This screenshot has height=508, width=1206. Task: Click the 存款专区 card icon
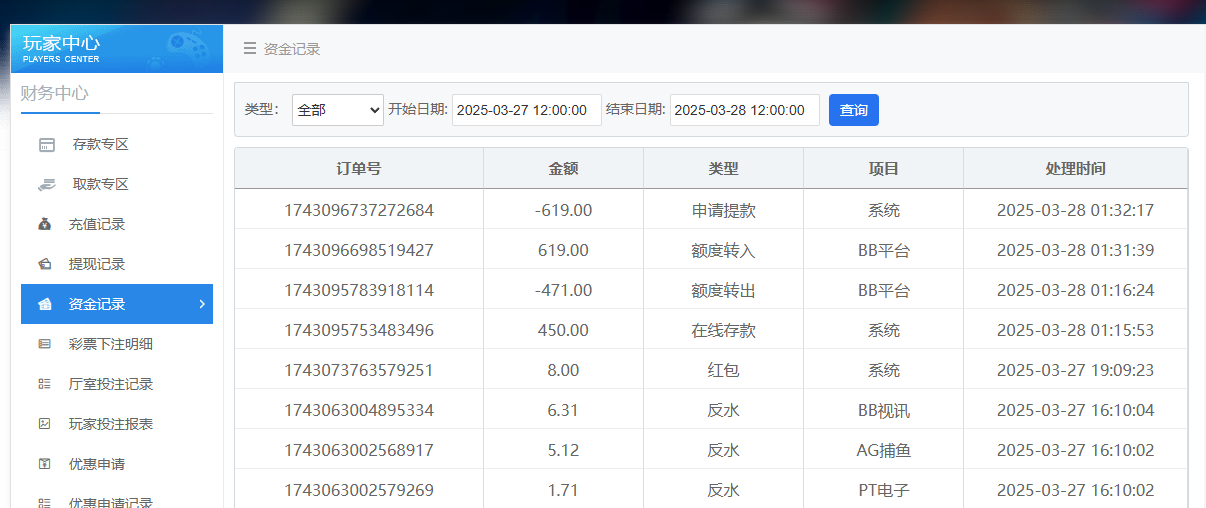click(x=46, y=145)
